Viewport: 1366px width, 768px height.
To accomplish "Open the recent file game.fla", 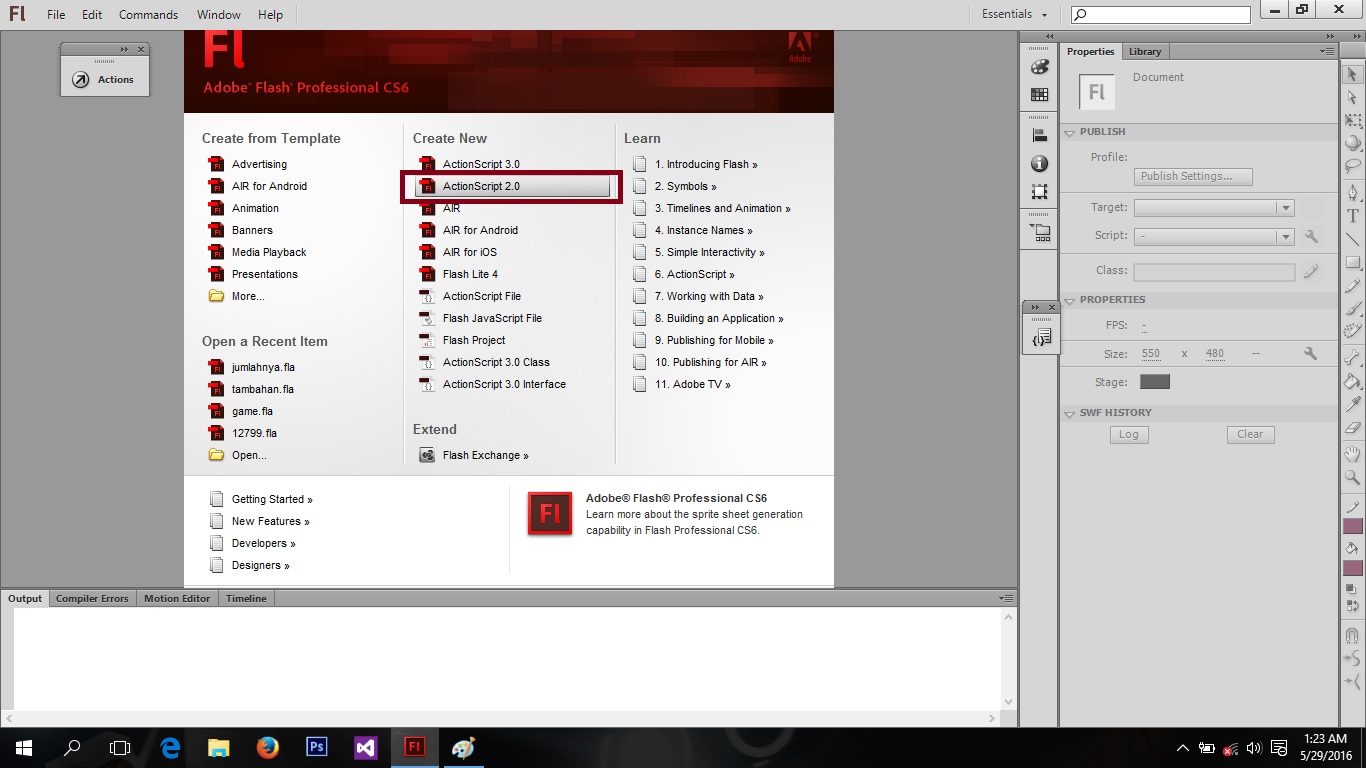I will (252, 411).
